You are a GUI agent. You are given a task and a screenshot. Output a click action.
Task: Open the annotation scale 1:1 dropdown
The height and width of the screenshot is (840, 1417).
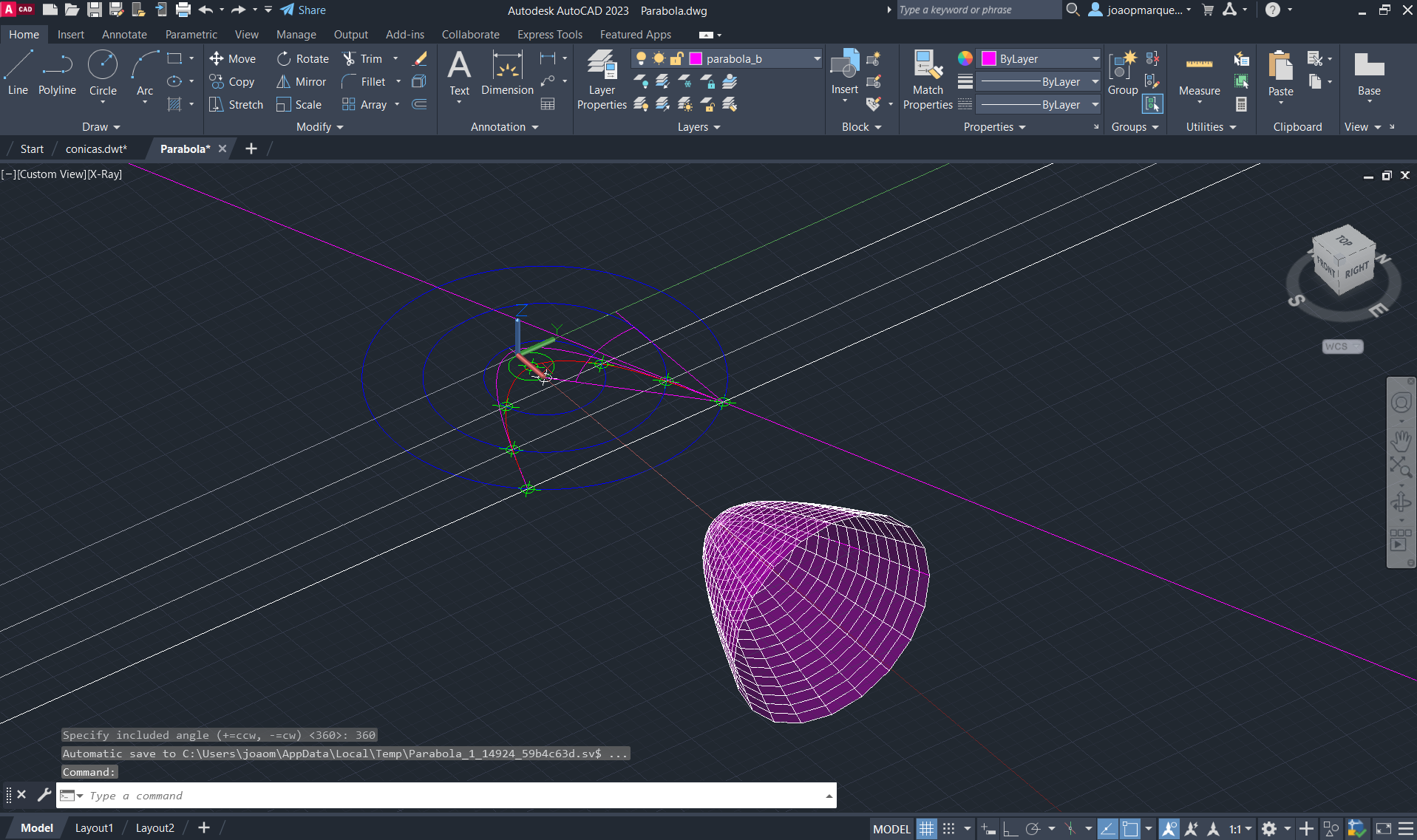(1240, 829)
